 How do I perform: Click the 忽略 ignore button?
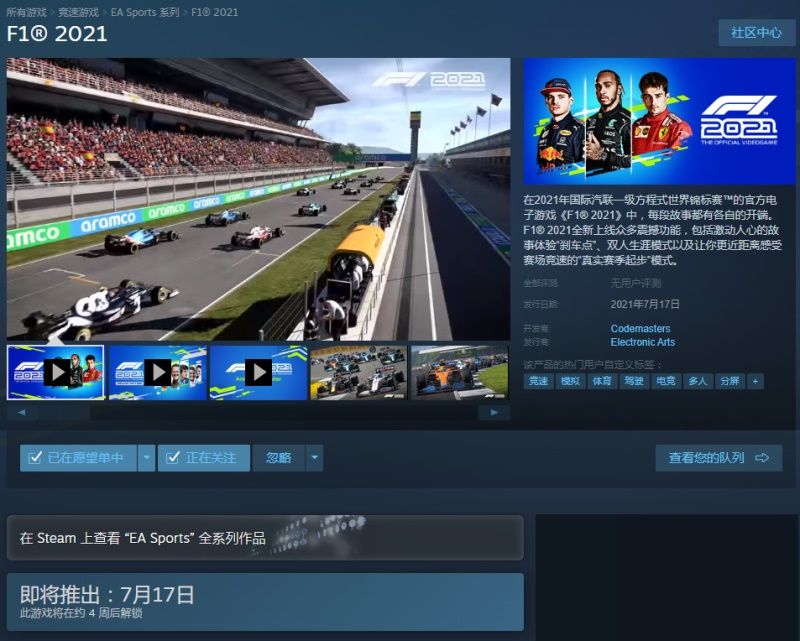[279, 458]
